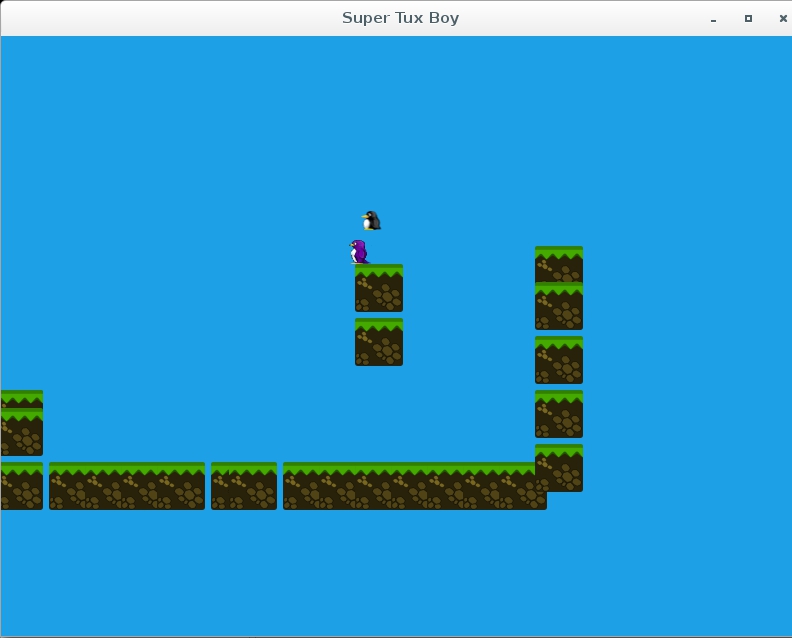Maximize the Super Tux Boy window

[748, 18]
